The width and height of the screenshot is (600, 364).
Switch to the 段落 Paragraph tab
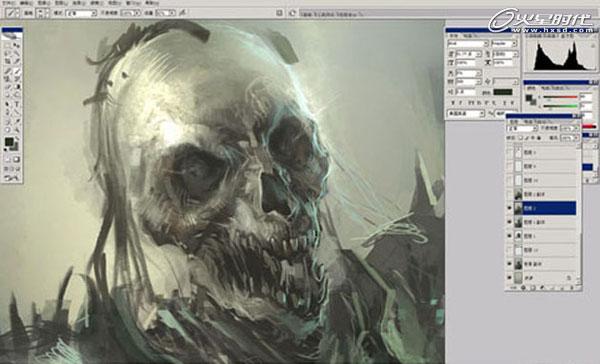(x=468, y=36)
